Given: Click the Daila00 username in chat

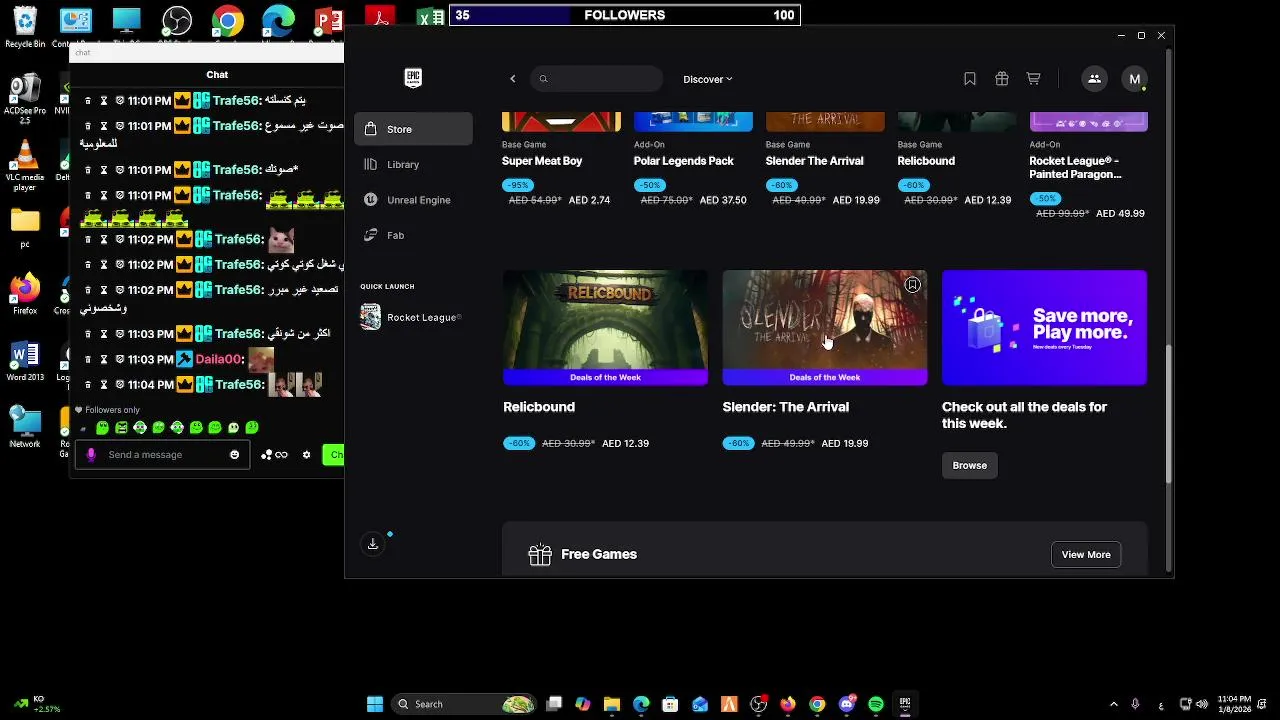Looking at the screenshot, I should 219,359.
